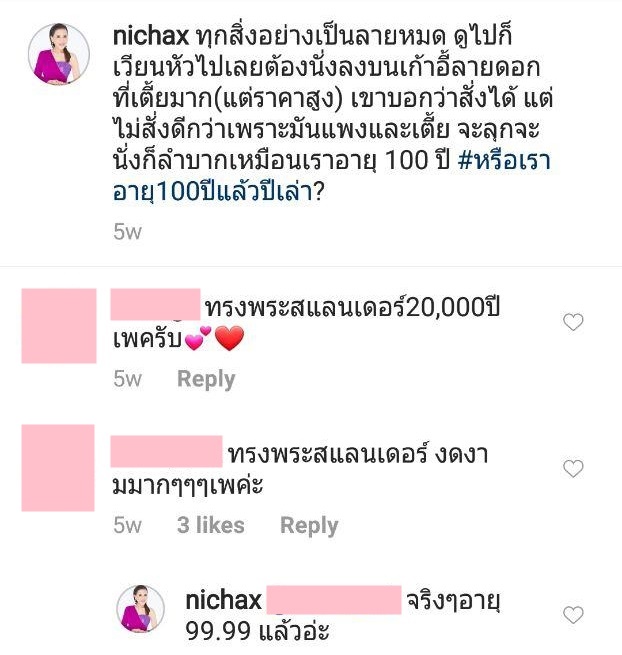Open the first commenter's redacted username

(x=155, y=305)
